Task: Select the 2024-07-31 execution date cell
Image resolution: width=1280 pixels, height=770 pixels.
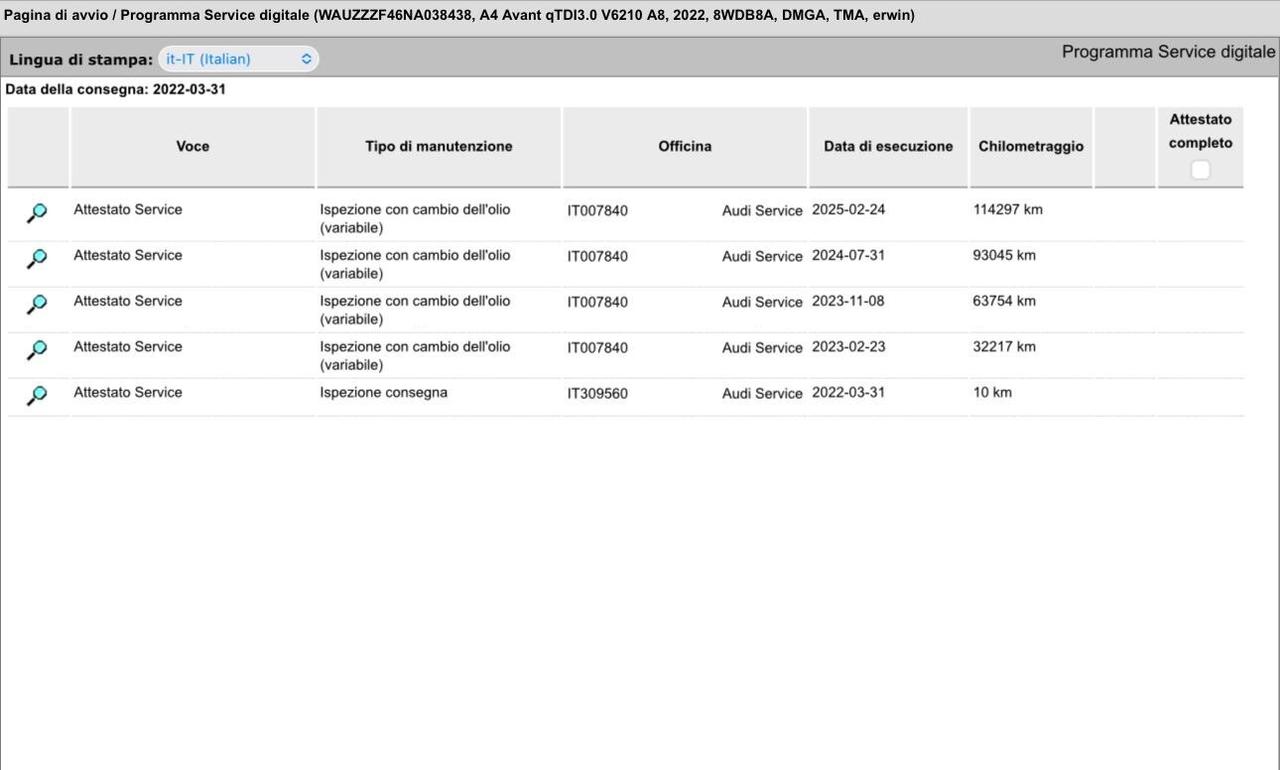Action: click(848, 256)
